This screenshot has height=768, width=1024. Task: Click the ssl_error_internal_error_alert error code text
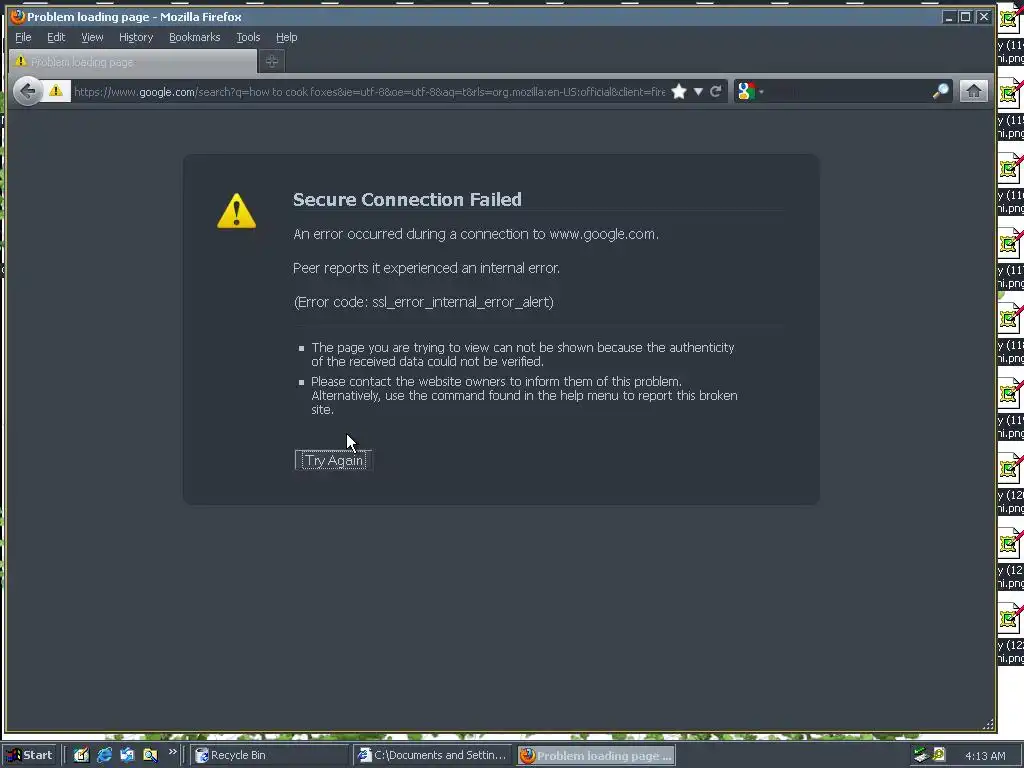coord(462,302)
